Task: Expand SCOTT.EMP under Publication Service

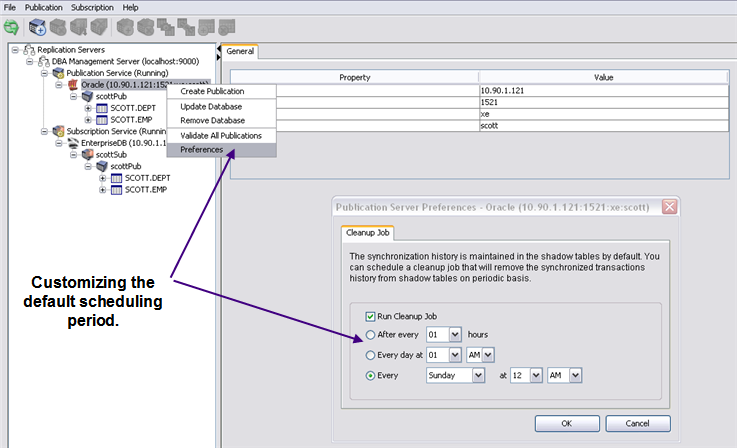Action: click(x=88, y=120)
